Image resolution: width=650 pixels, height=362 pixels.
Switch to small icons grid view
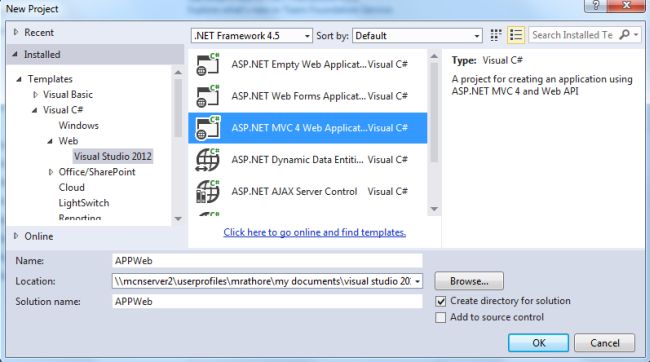(496, 35)
